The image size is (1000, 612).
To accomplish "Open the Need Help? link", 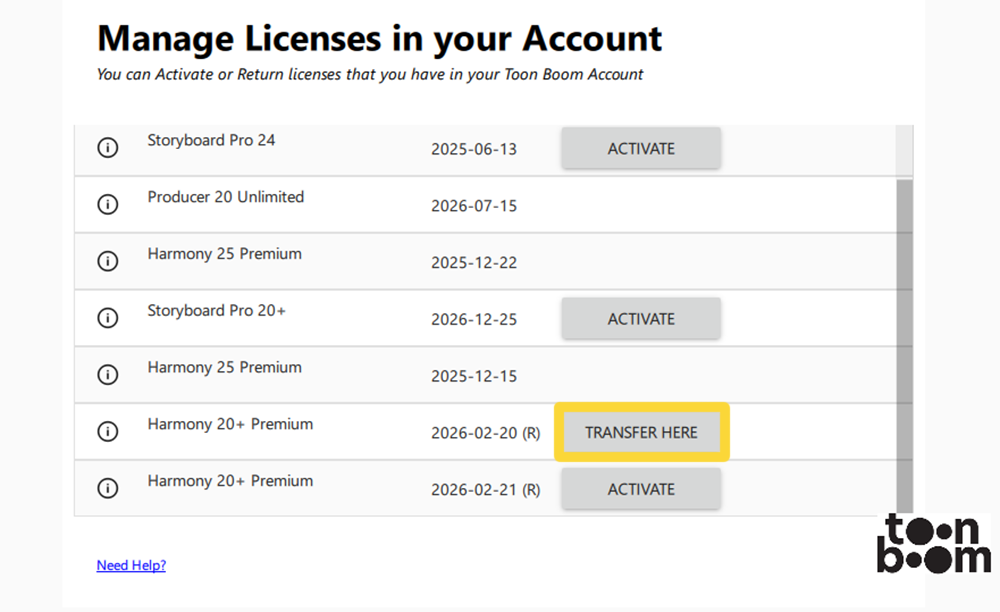I will [x=131, y=566].
